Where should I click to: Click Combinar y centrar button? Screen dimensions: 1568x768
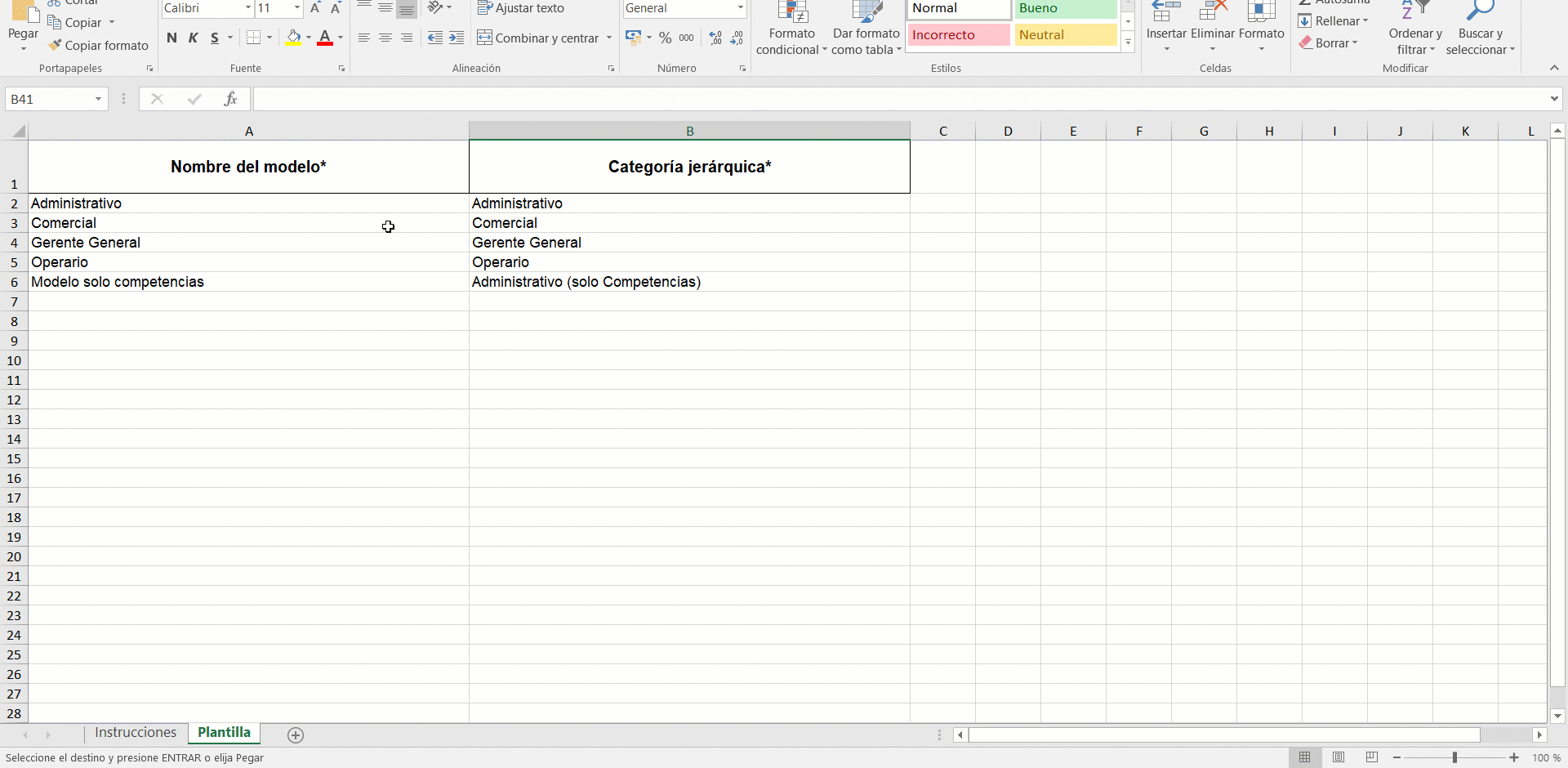pos(539,38)
